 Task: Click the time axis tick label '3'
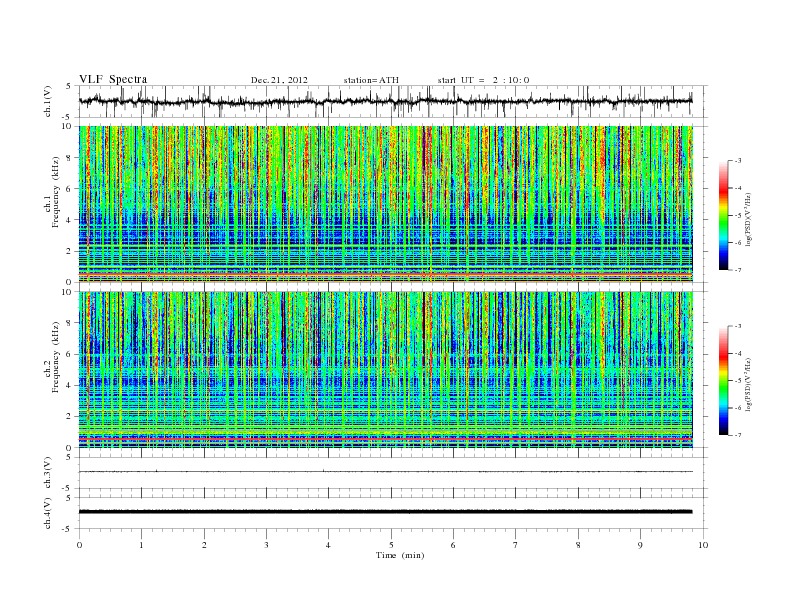[x=266, y=545]
